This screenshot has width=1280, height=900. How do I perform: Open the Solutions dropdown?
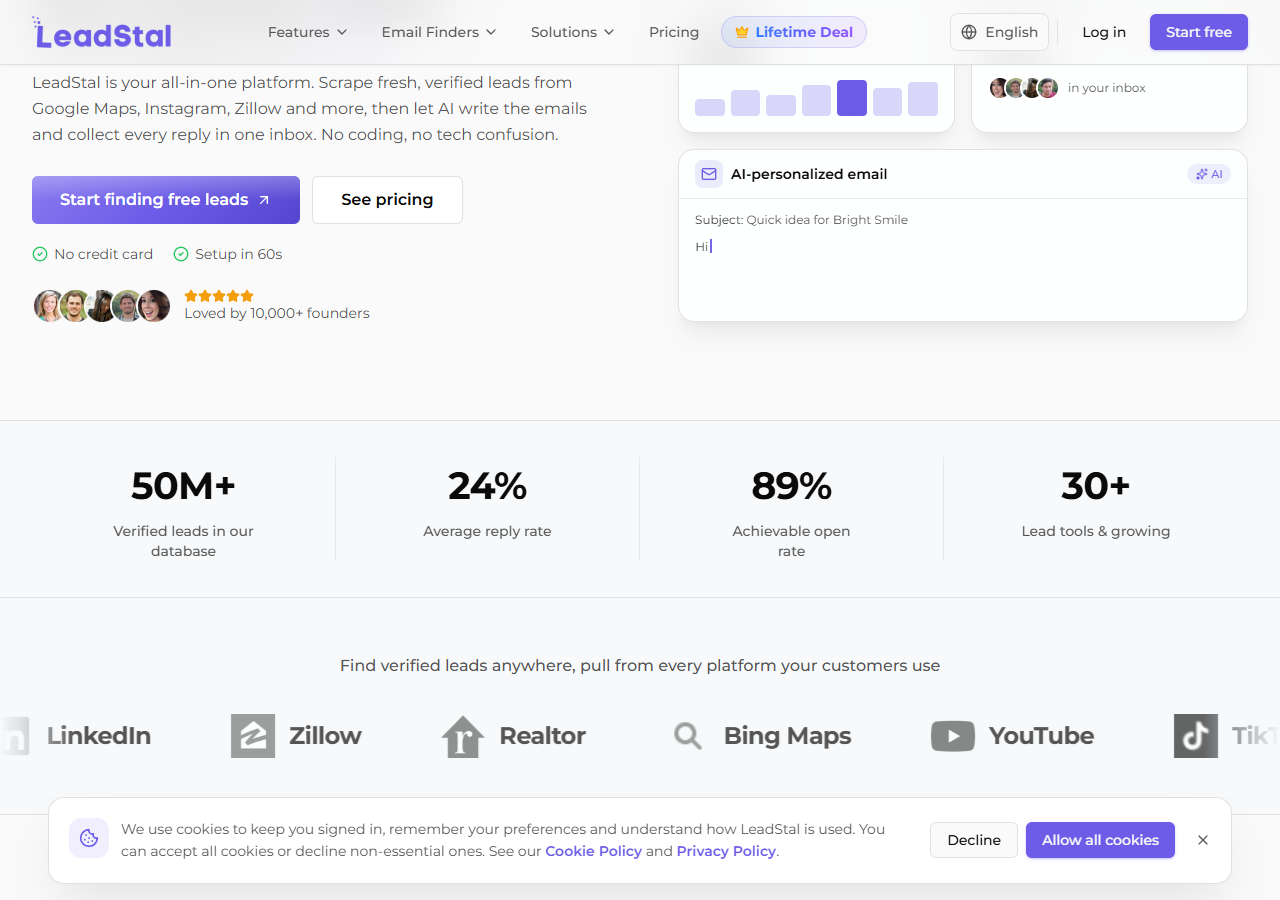coord(573,32)
